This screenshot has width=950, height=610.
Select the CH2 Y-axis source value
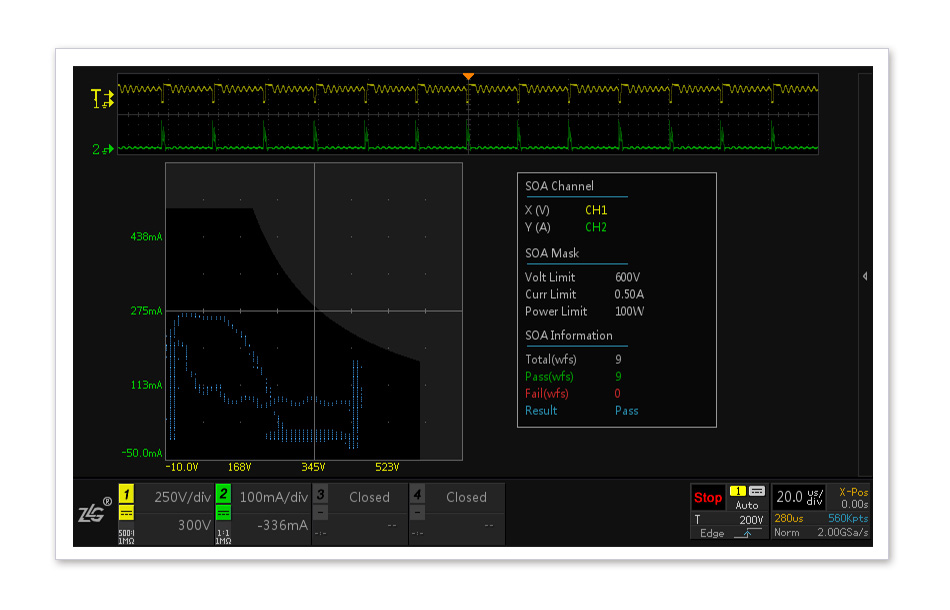point(596,228)
